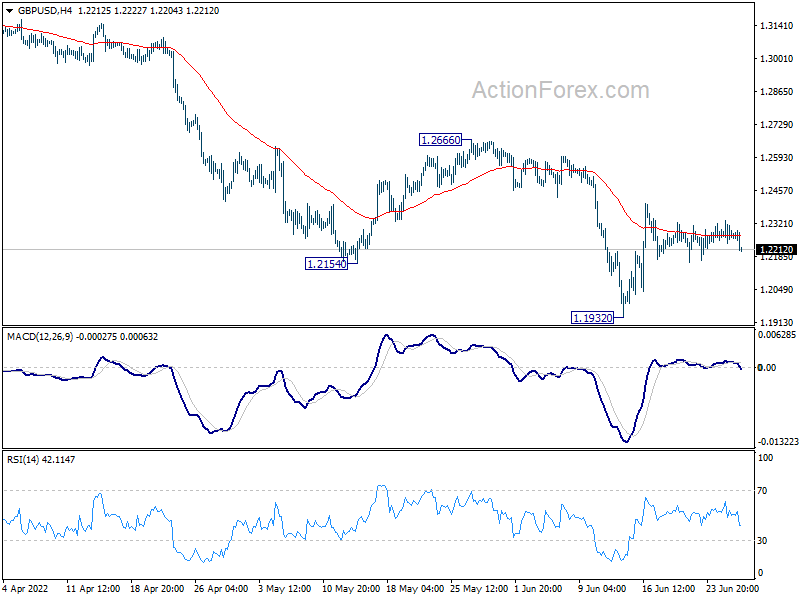
Task: Click the 10 May 20:00 date label
Action: coord(351,589)
